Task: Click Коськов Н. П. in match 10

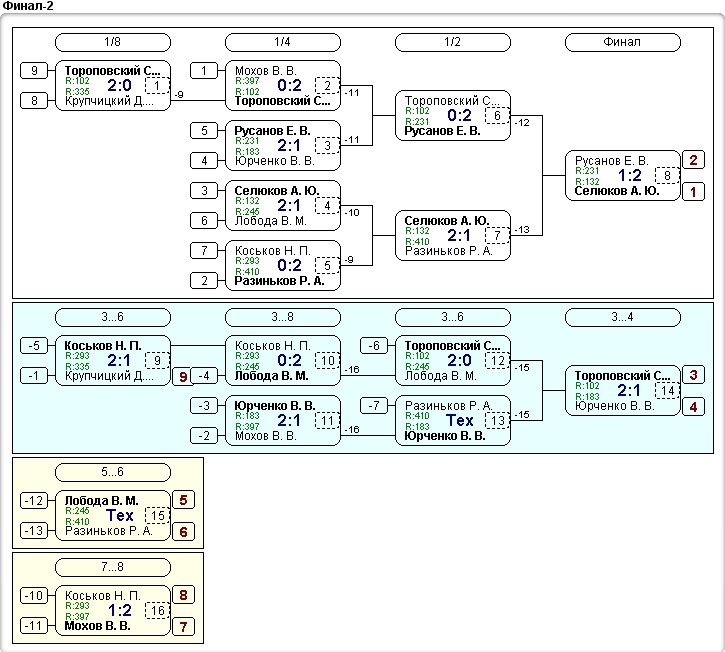Action: (272, 346)
